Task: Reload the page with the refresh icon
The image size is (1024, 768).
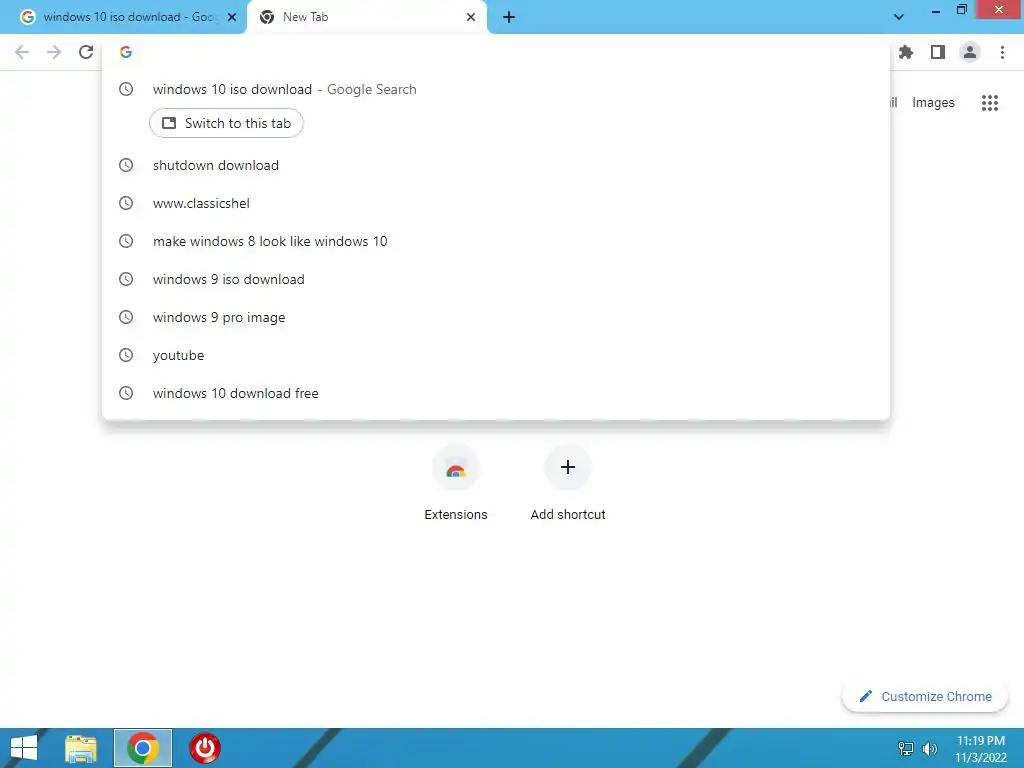Action: (86, 52)
